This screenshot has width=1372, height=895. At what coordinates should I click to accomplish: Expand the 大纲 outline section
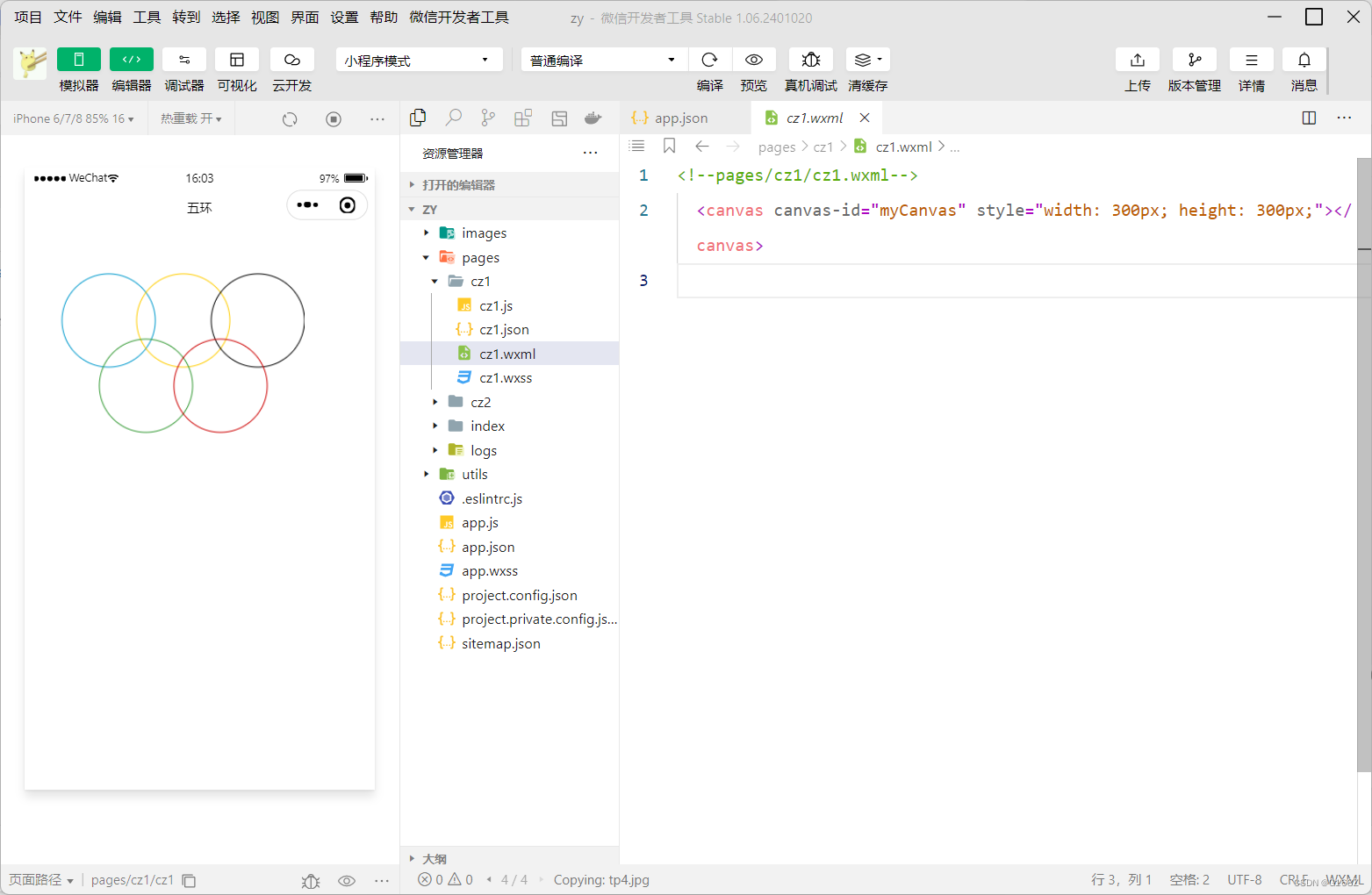pyautogui.click(x=509, y=859)
